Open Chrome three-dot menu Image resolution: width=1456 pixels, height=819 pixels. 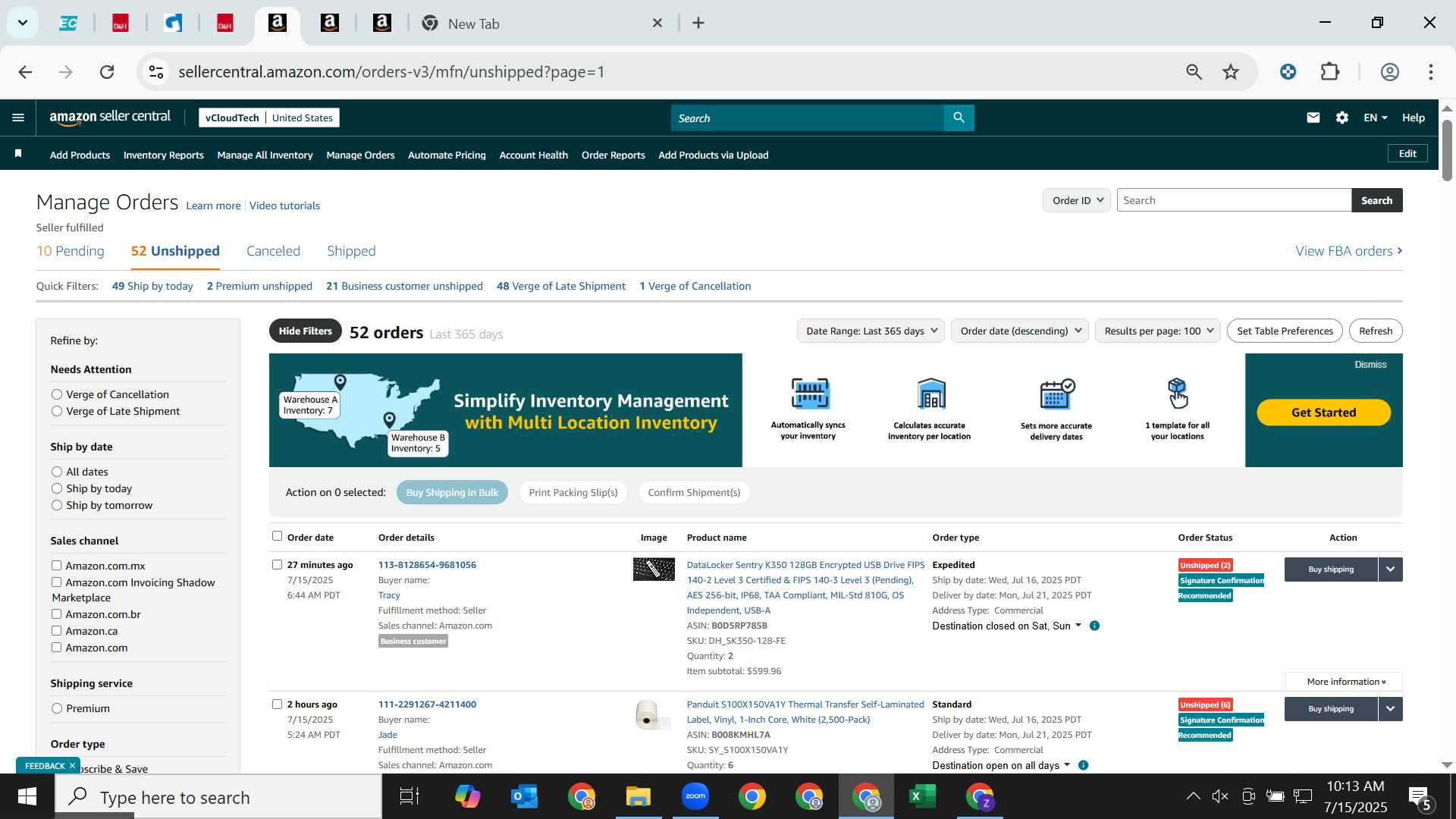pyautogui.click(x=1431, y=72)
